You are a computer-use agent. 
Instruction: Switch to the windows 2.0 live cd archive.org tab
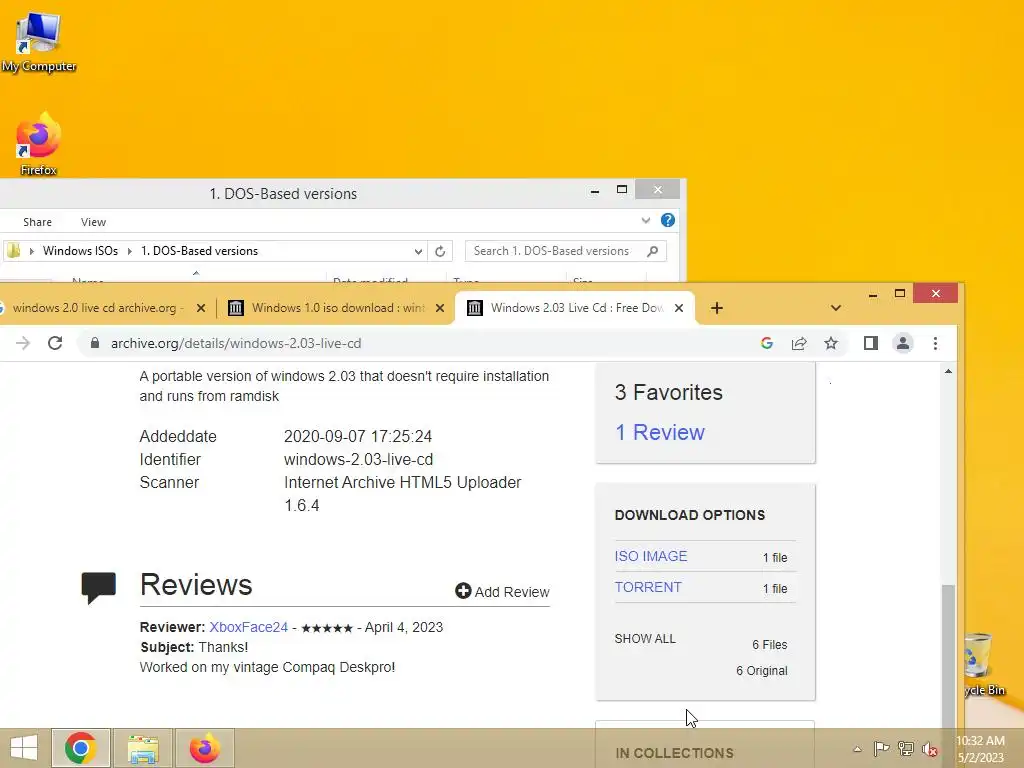tap(97, 308)
